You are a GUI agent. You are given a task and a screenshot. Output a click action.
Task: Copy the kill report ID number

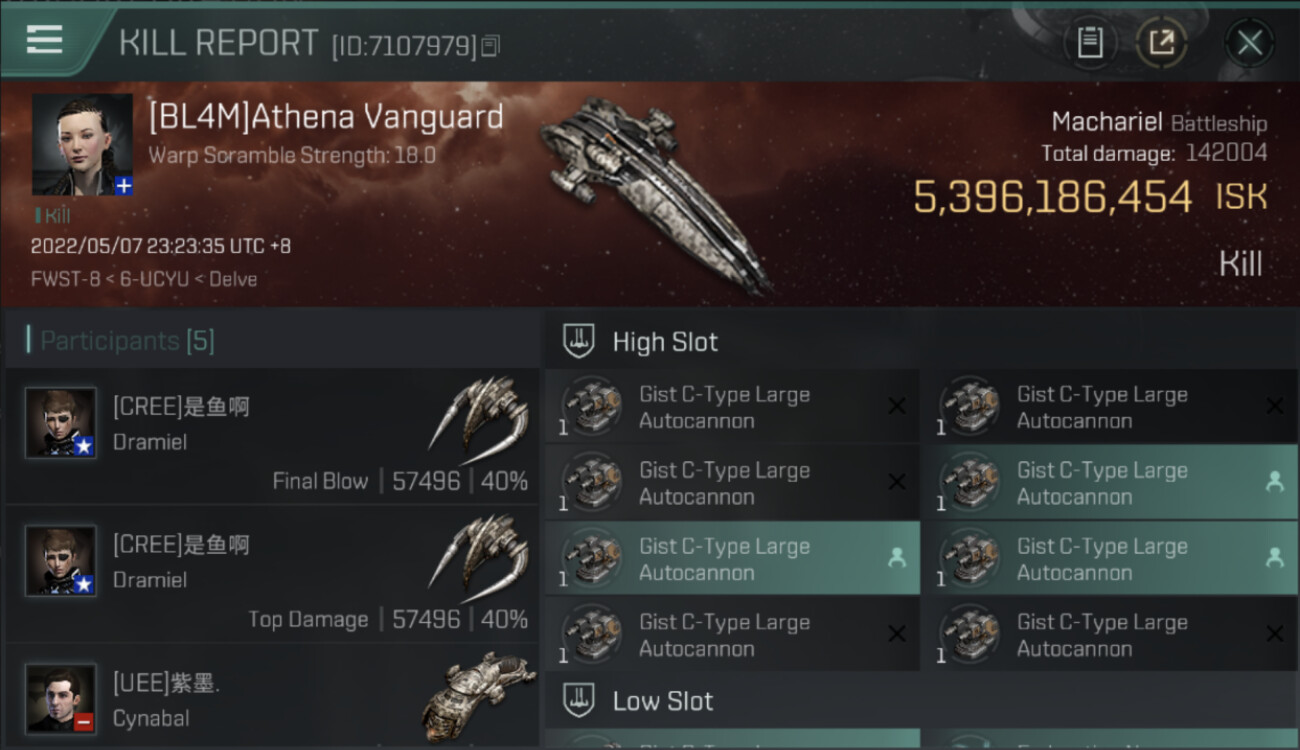coord(490,46)
